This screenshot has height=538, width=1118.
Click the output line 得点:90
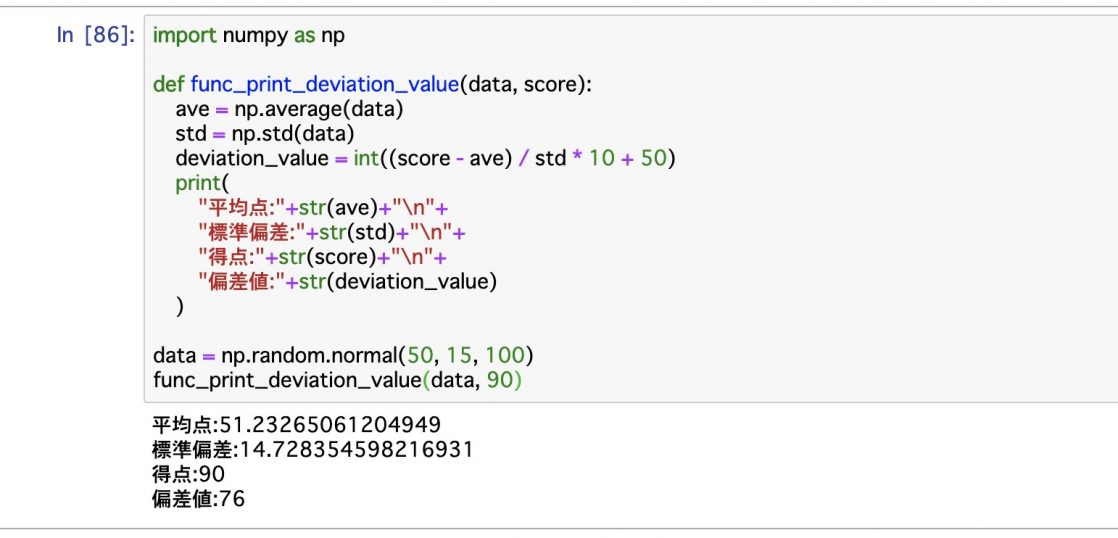coord(188,475)
